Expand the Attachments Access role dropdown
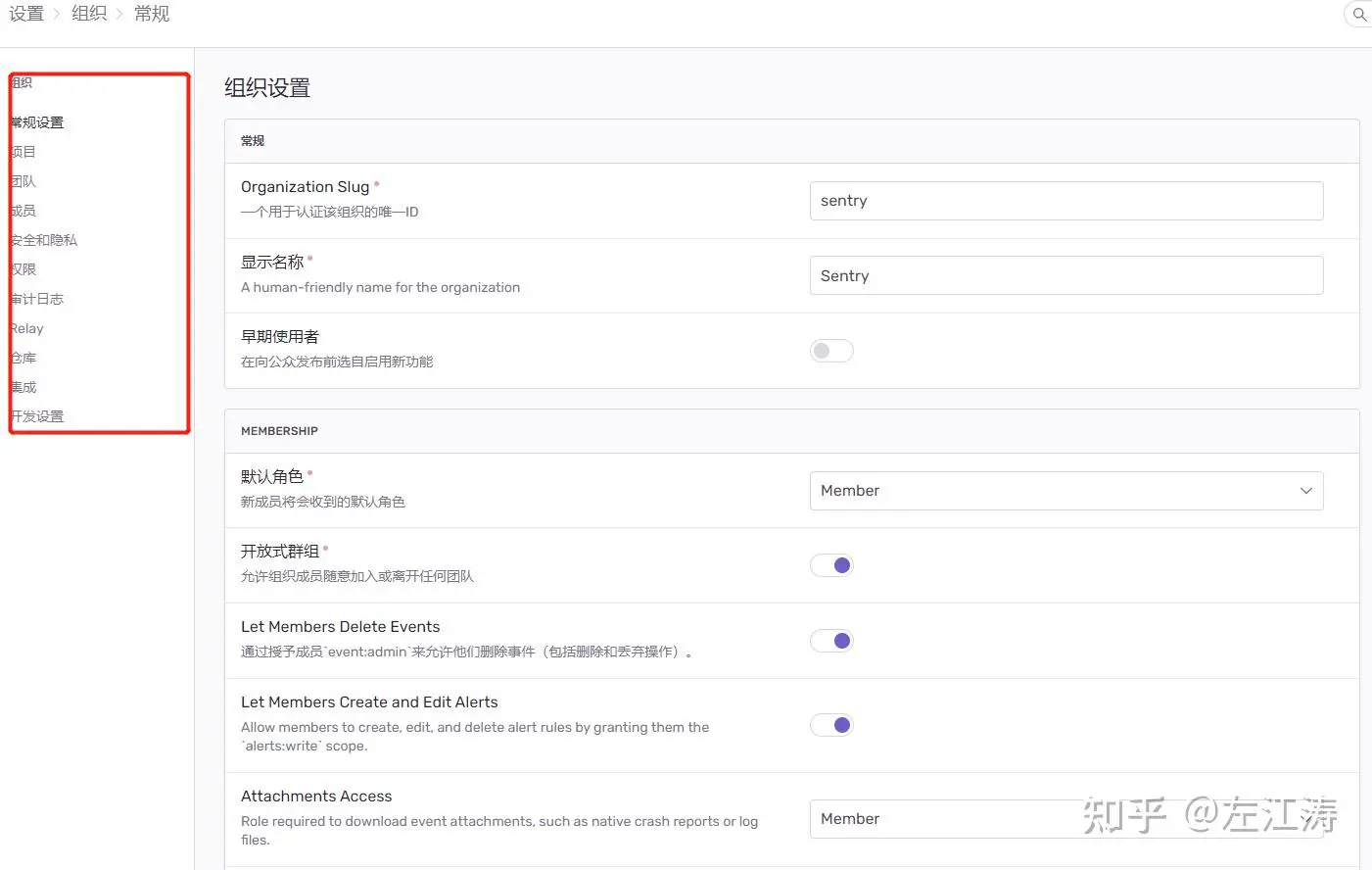 point(1065,819)
